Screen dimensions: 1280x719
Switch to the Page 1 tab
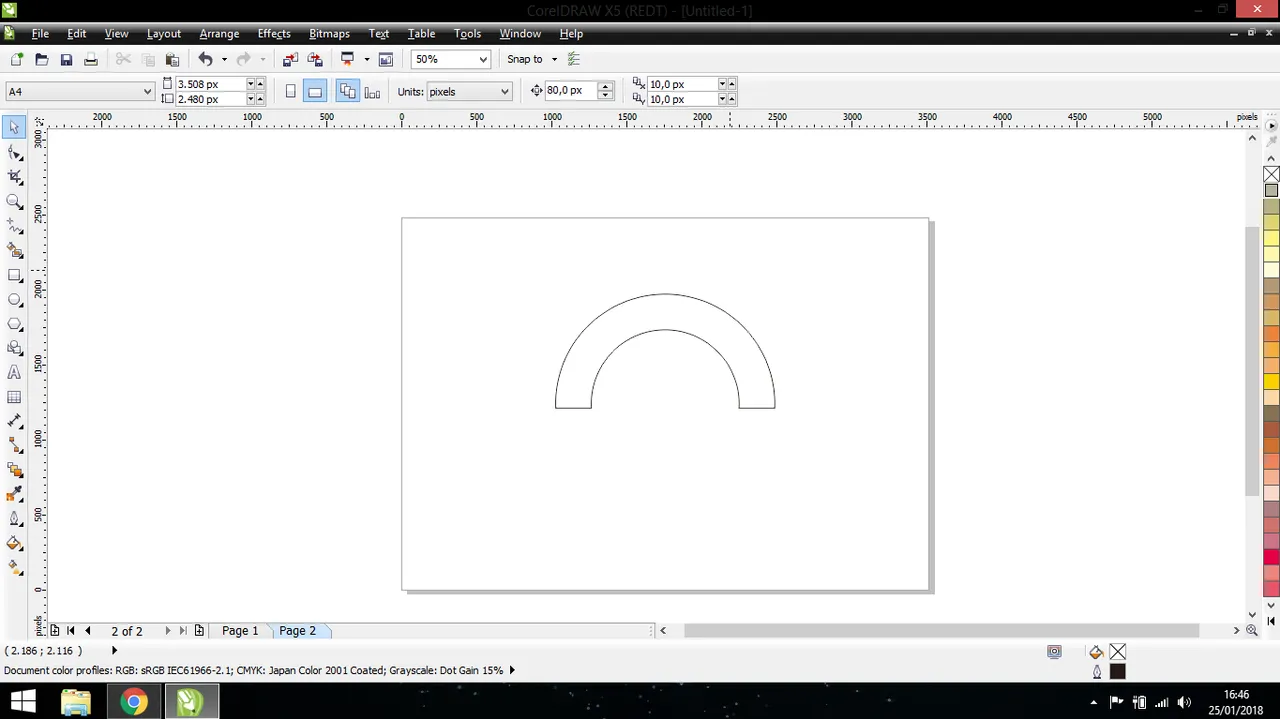[x=240, y=630]
